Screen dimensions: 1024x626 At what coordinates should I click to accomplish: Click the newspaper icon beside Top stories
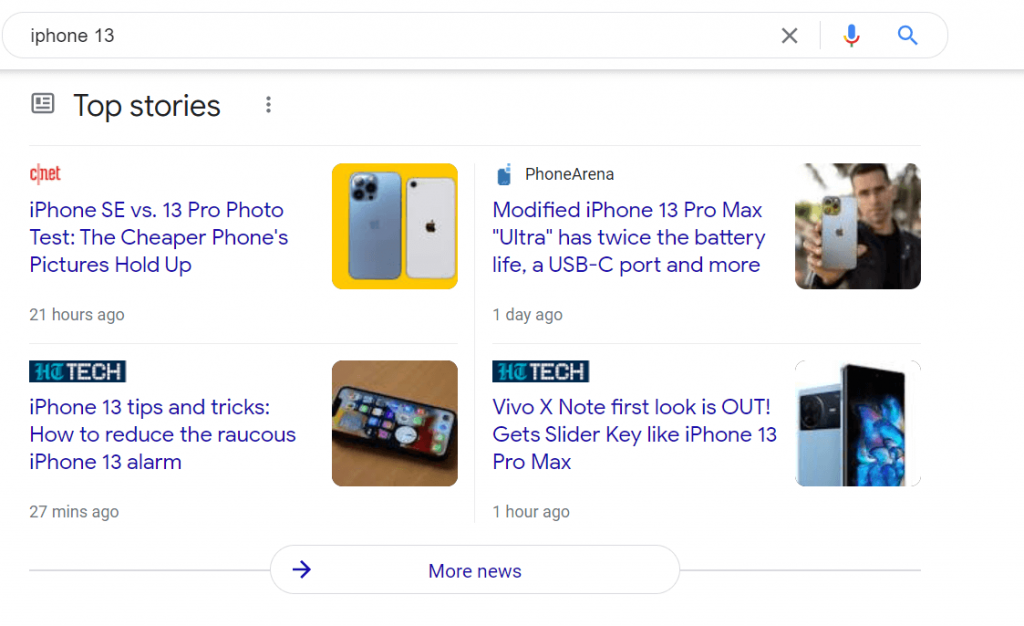42,103
